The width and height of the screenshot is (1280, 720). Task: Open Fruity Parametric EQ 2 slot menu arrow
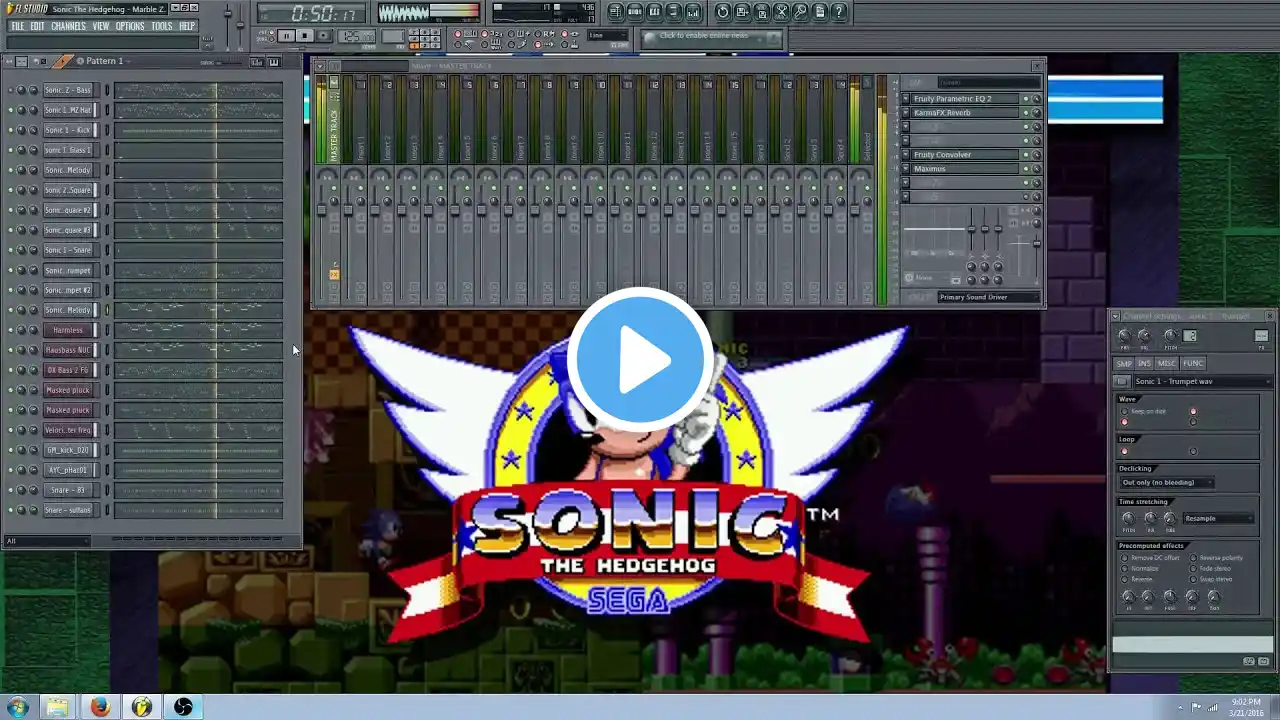pos(906,99)
